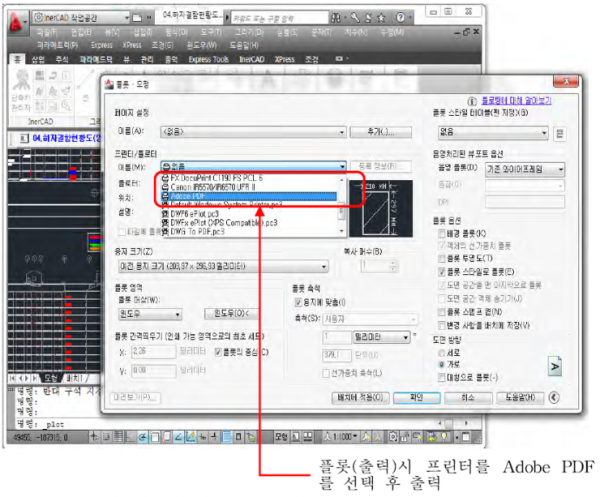Image resolution: width=600 pixels, height=497 pixels.
Task: Open printer 이름(M) dropdown arrow
Action: (x=342, y=166)
